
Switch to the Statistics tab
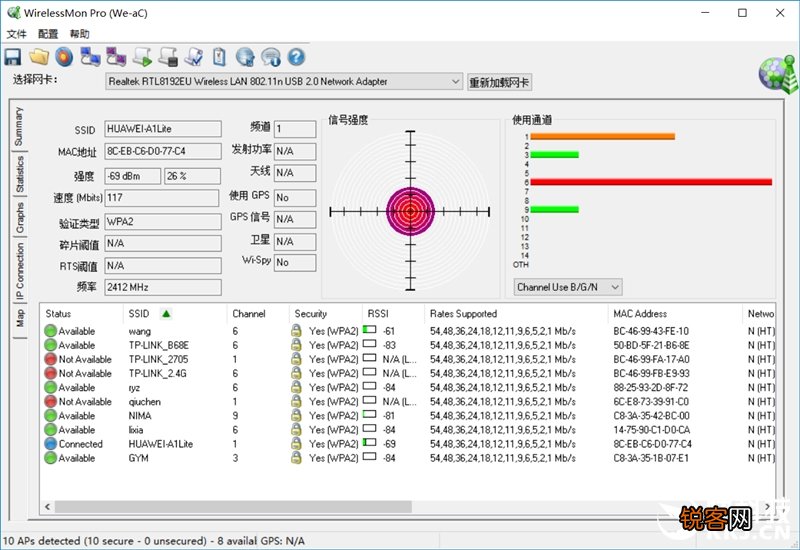[19, 174]
